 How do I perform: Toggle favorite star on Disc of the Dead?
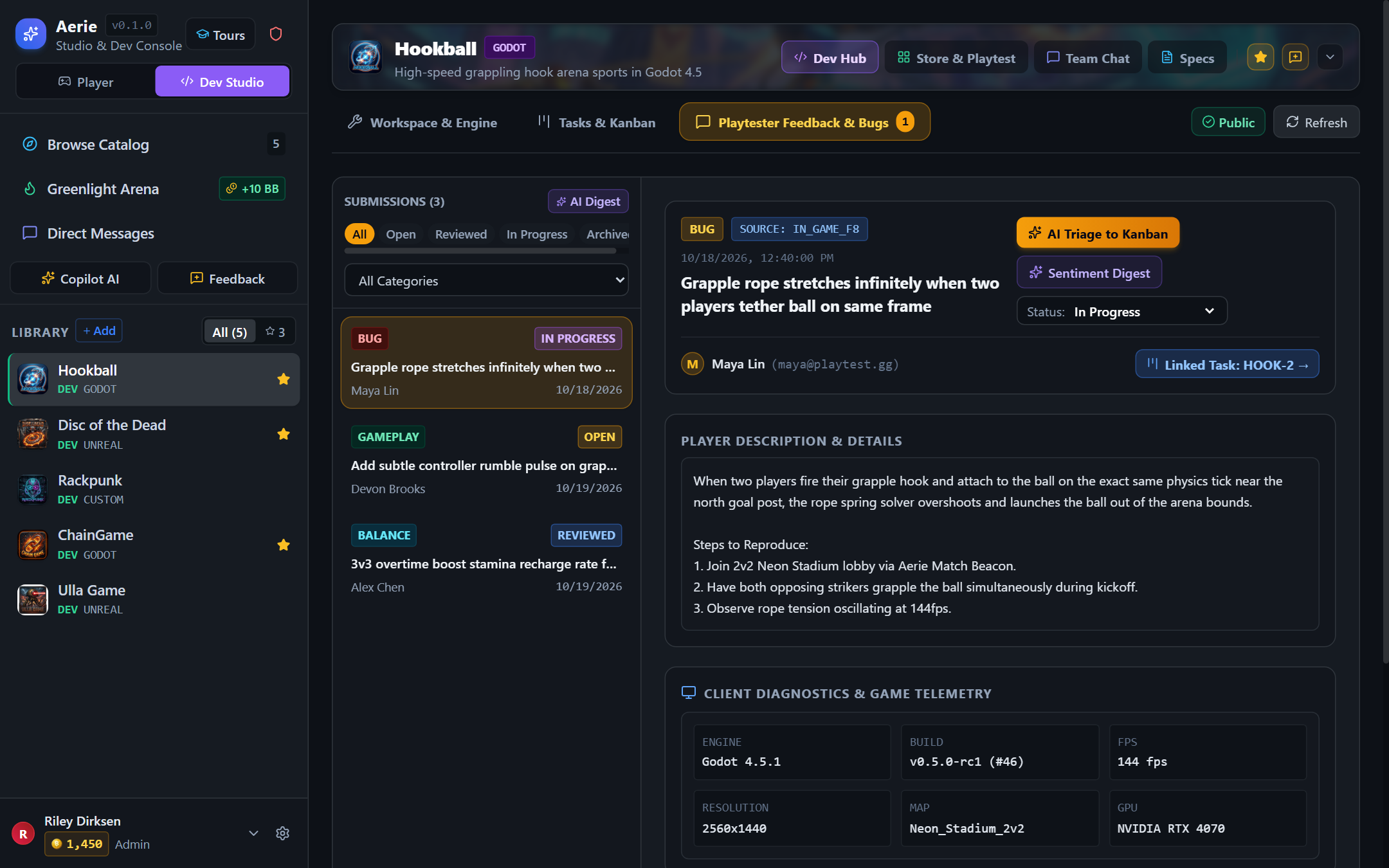(283, 434)
